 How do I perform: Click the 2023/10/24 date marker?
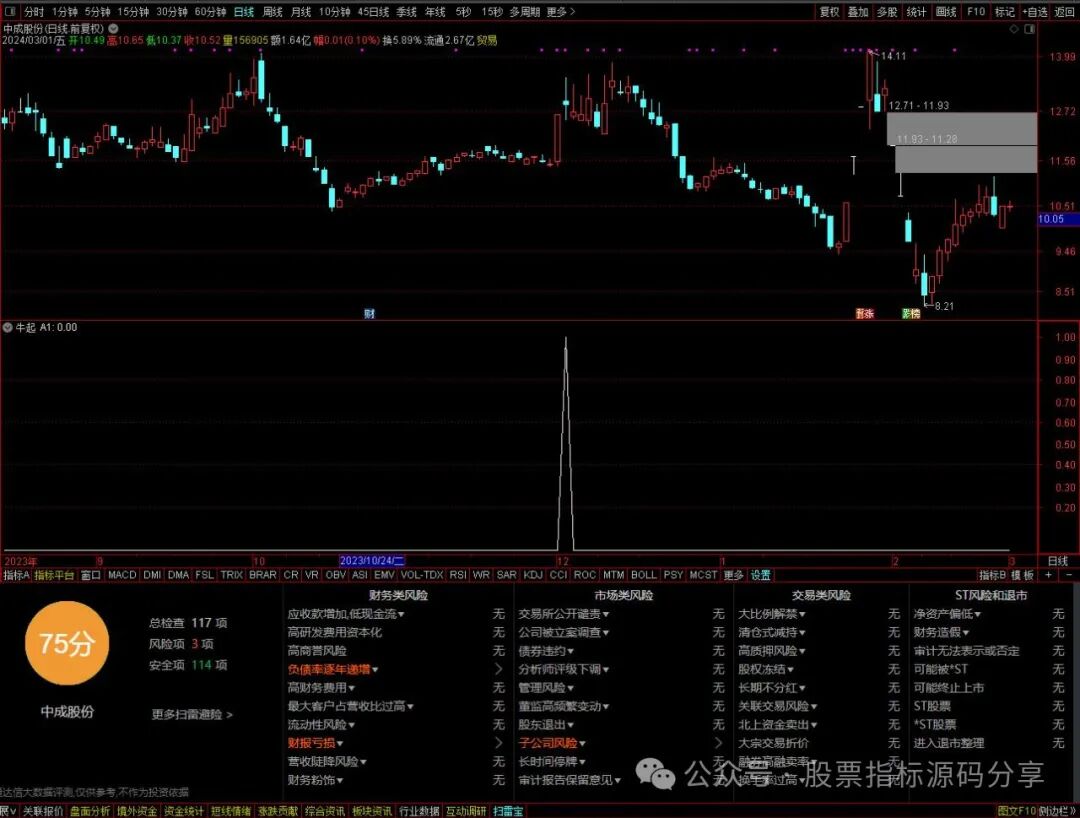[x=372, y=561]
